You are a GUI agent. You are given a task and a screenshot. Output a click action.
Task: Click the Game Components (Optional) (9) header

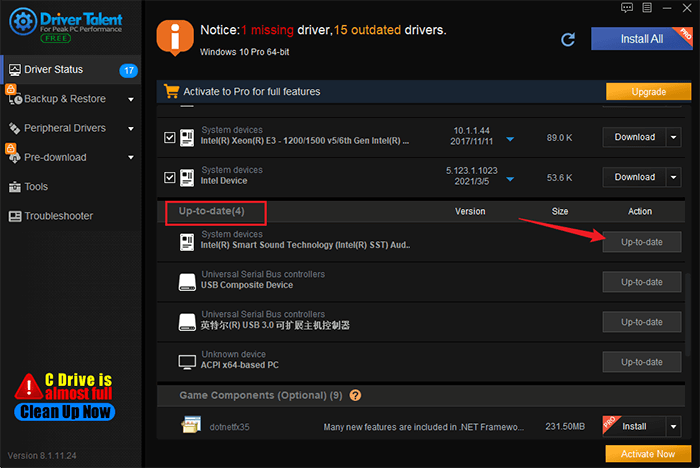pos(261,395)
